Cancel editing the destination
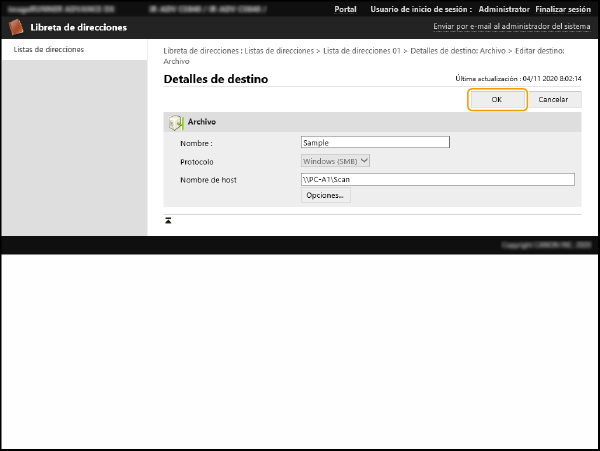The width and height of the screenshot is (600, 451). point(553,100)
